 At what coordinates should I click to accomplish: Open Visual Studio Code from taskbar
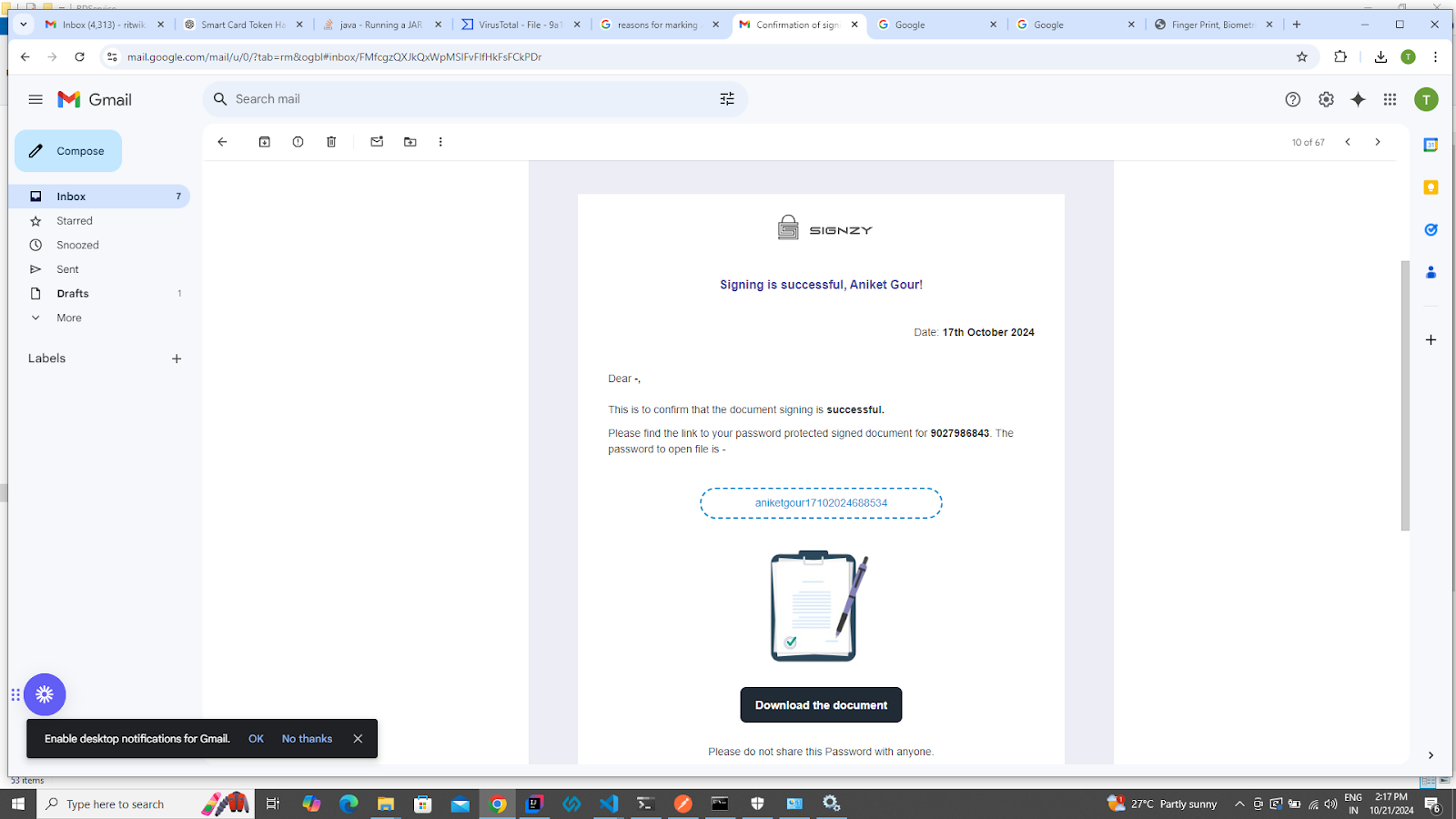(x=609, y=804)
